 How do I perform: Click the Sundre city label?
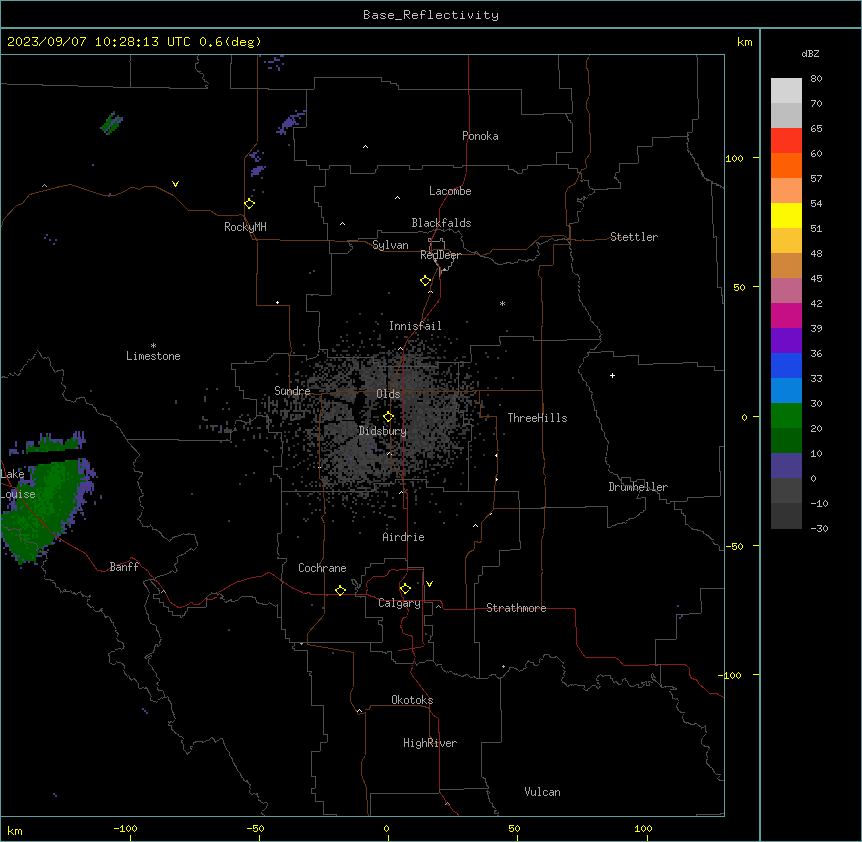pos(292,391)
